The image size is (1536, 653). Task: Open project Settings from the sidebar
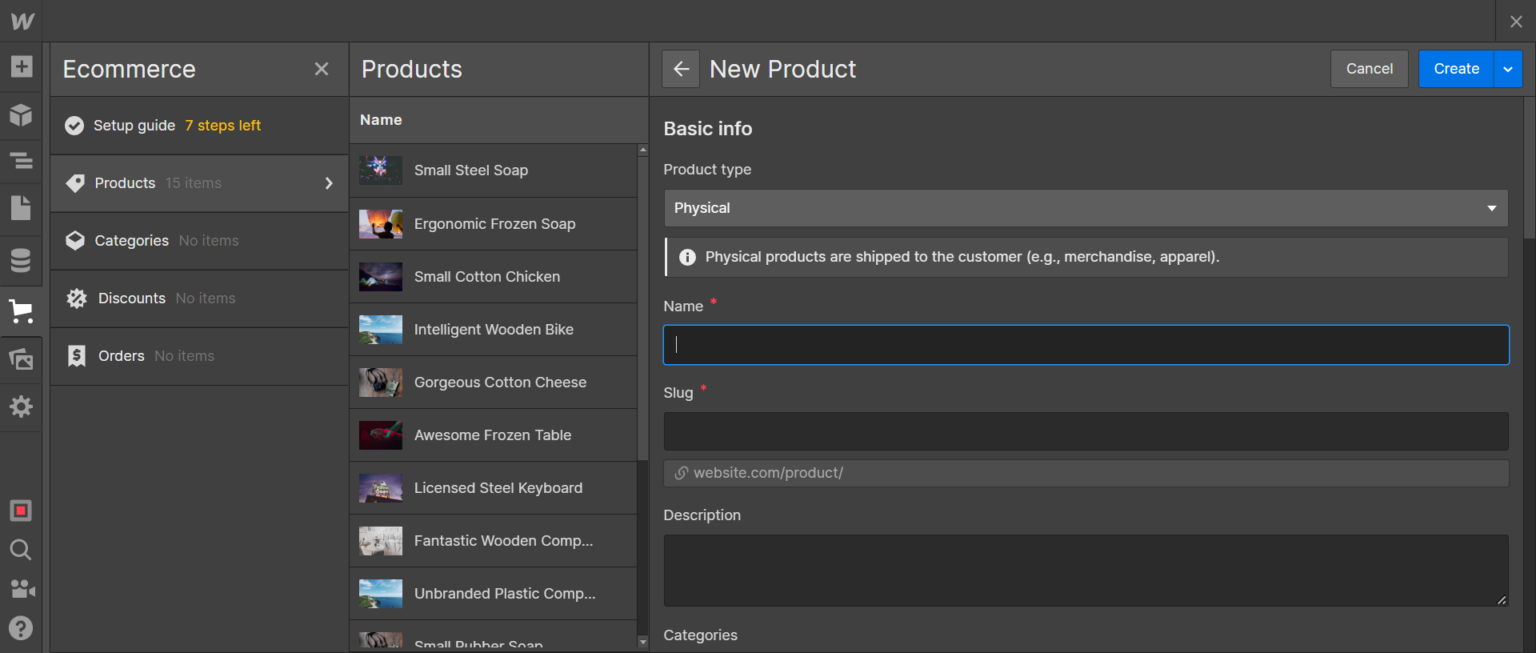pos(21,406)
